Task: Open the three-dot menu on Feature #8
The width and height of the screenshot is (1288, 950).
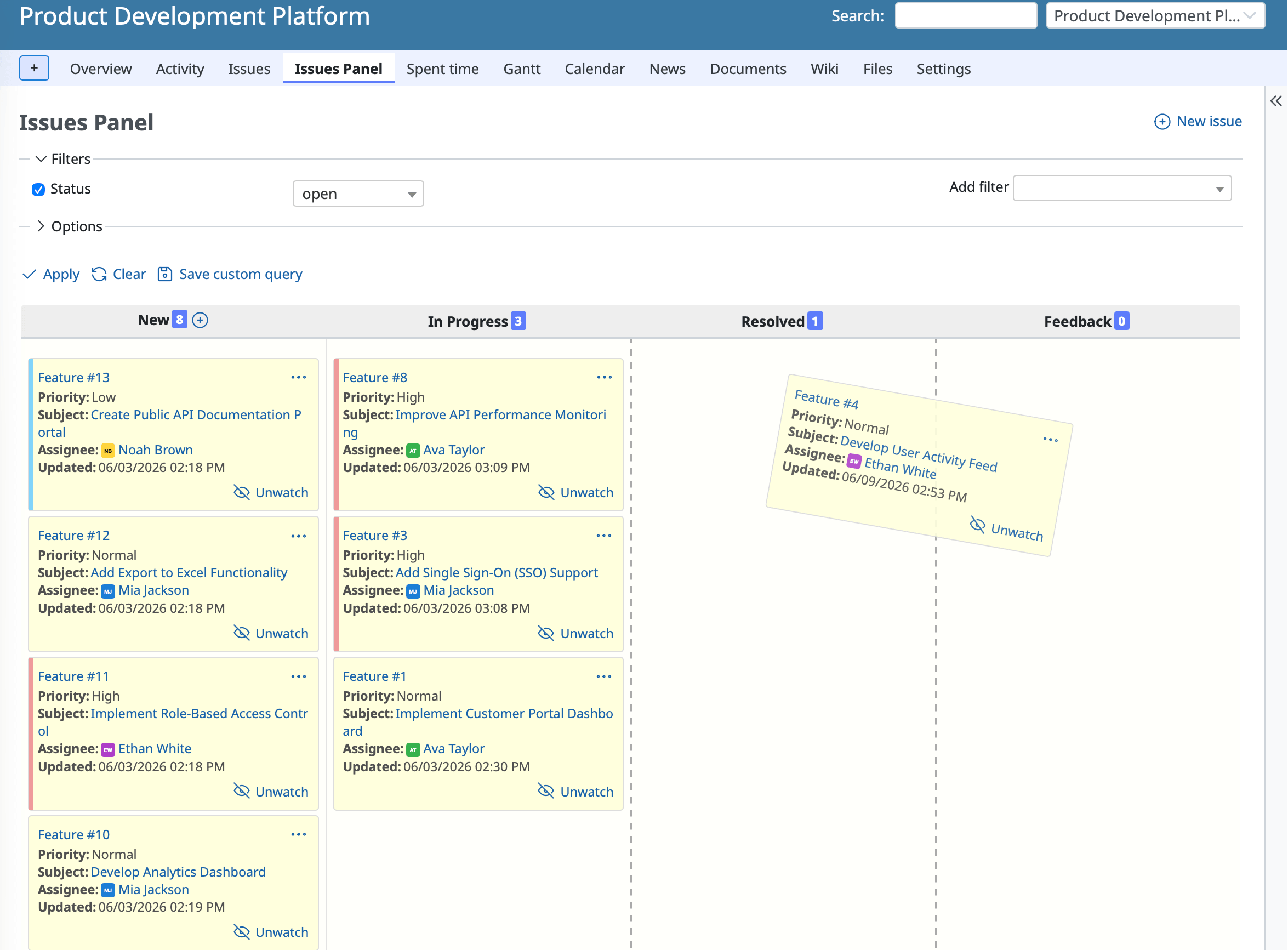Action: pyautogui.click(x=605, y=377)
